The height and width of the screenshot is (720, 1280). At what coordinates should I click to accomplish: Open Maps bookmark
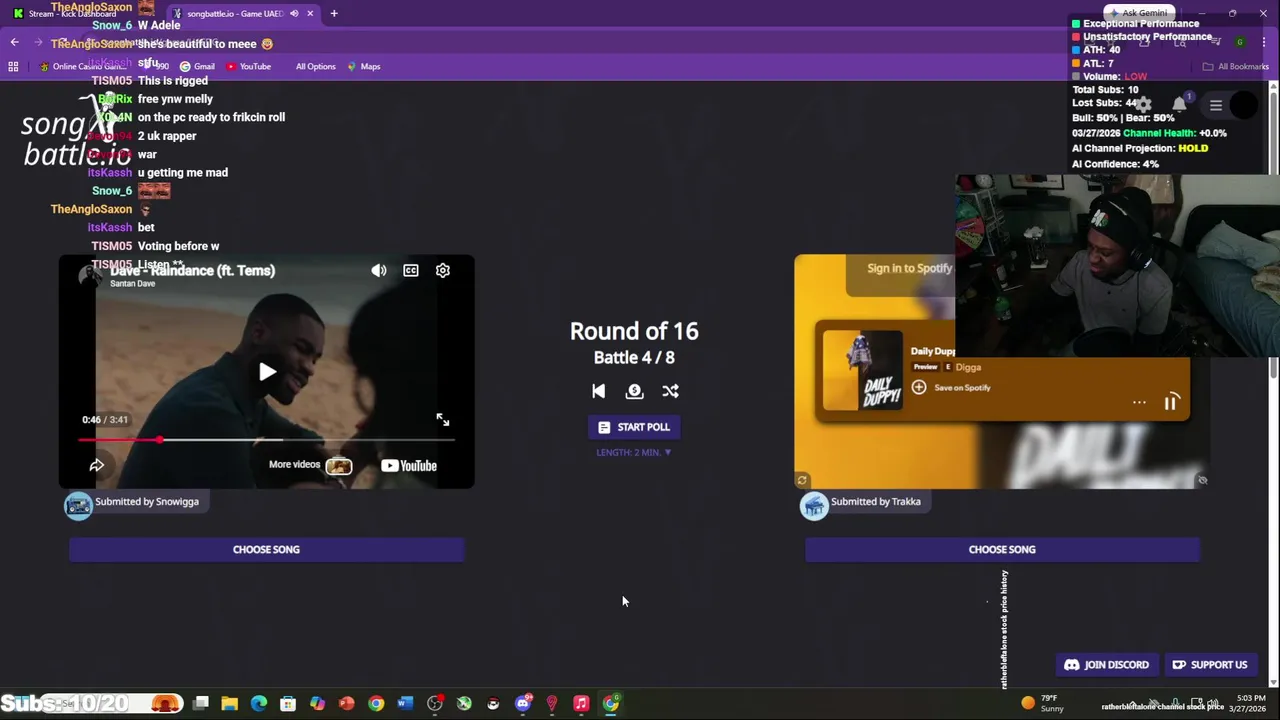point(363,66)
